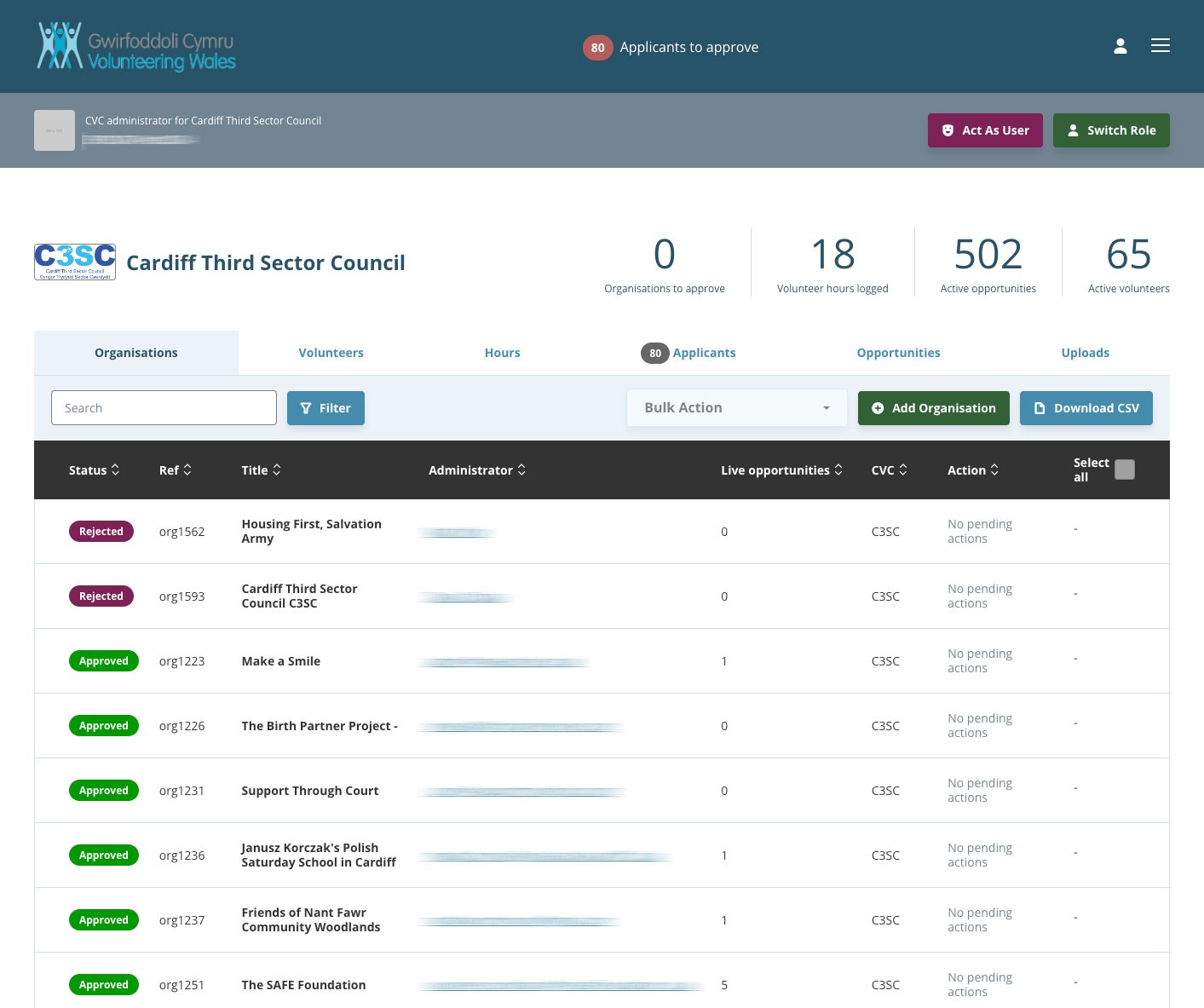Click the Switch Role button
Screen dimensions: 1204x1008
point(1111,130)
